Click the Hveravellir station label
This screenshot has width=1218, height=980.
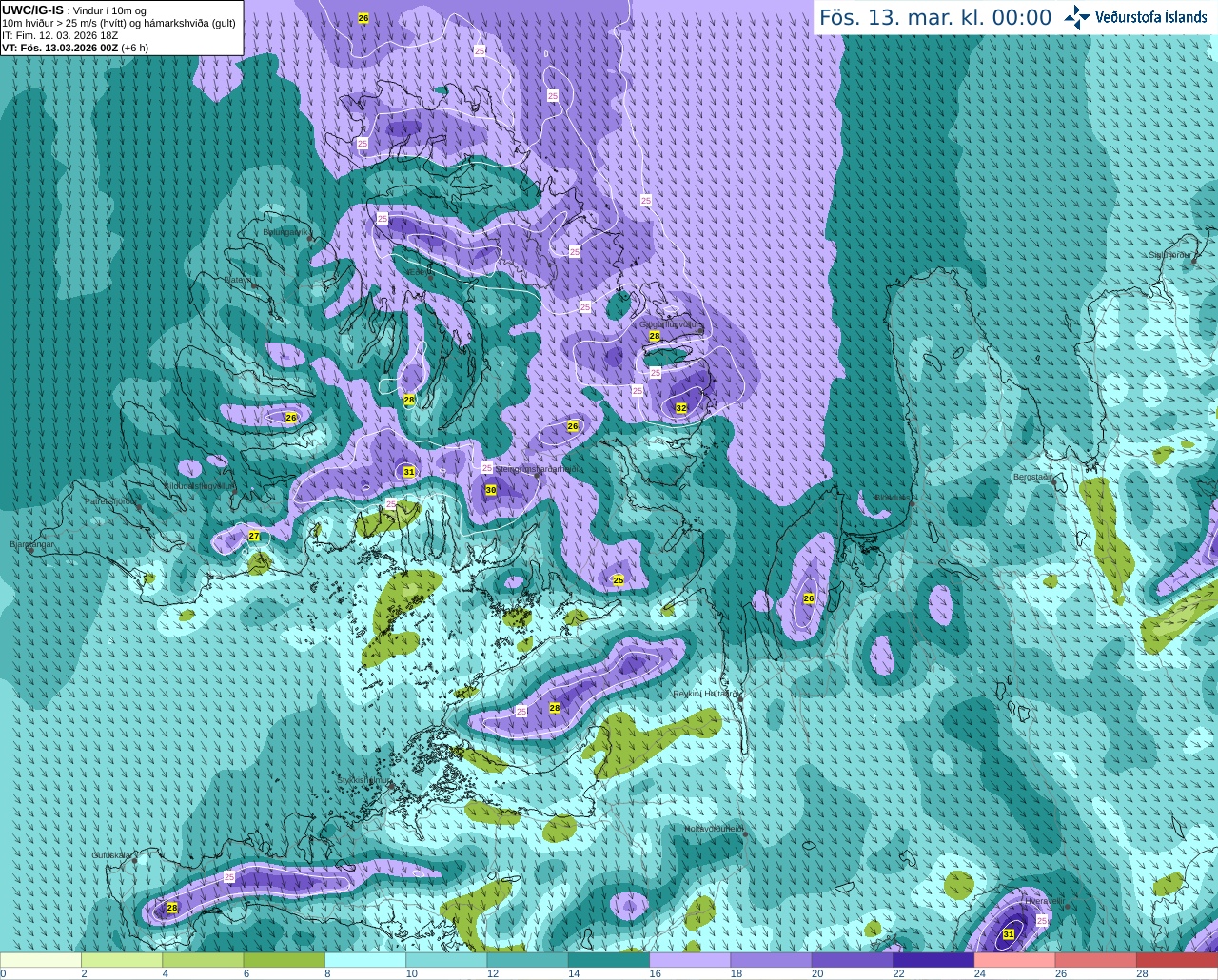pos(1044,900)
